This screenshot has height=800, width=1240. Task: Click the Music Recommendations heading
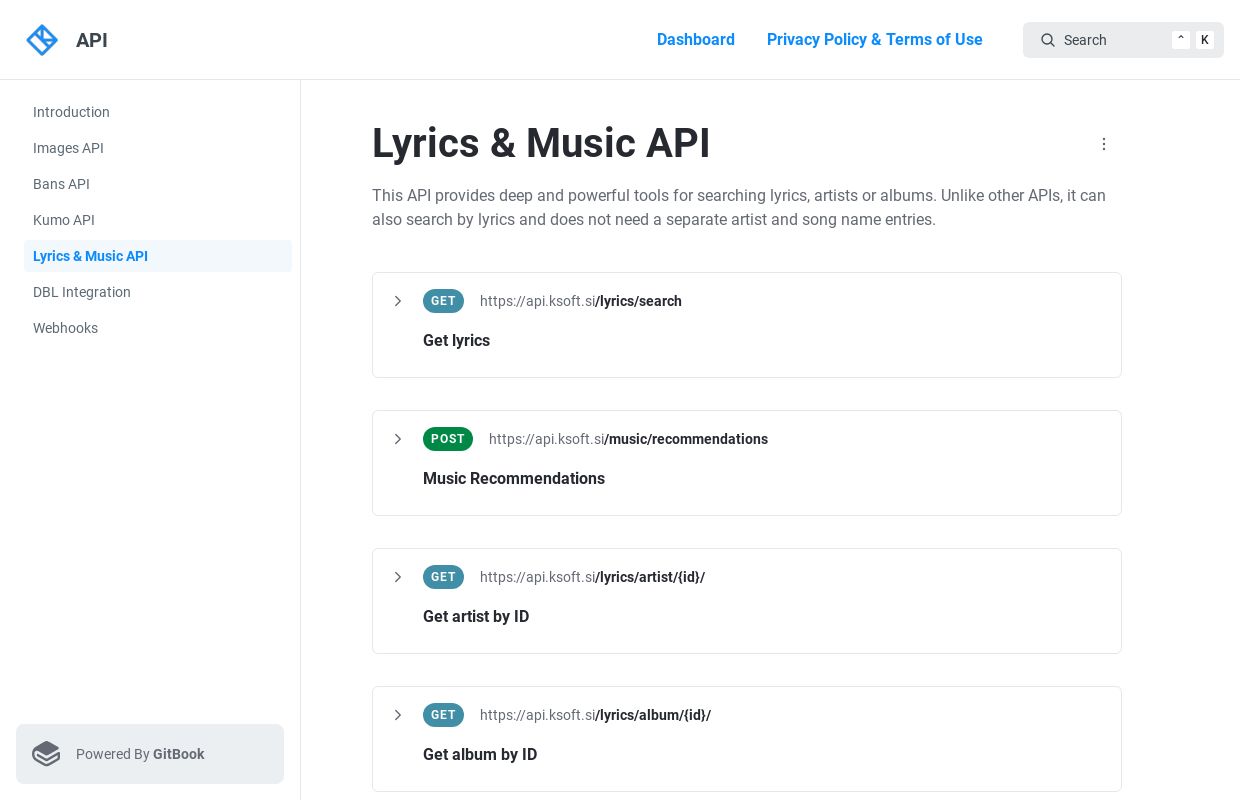pyautogui.click(x=514, y=478)
